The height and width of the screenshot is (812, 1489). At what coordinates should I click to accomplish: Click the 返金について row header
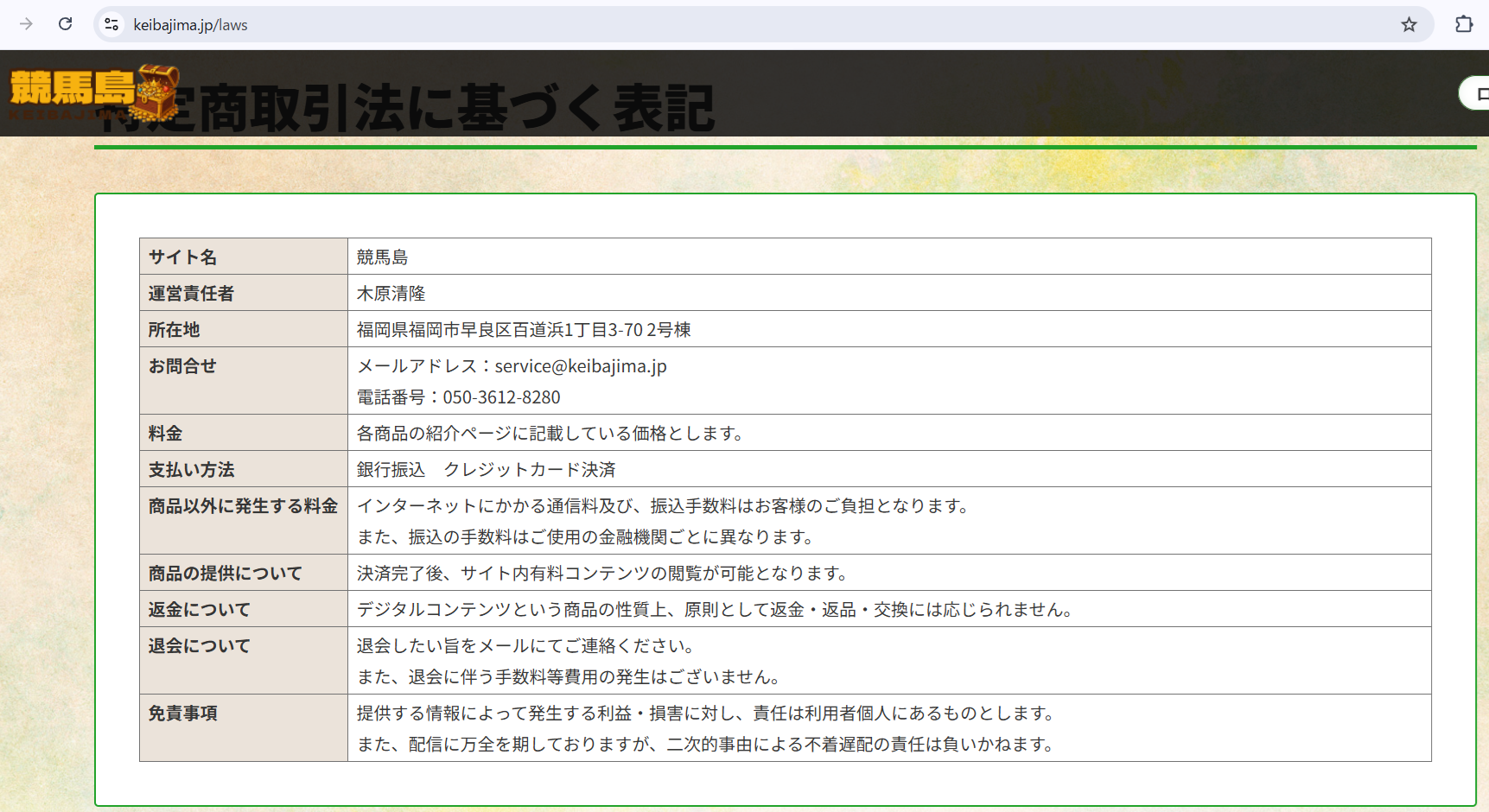tap(199, 610)
